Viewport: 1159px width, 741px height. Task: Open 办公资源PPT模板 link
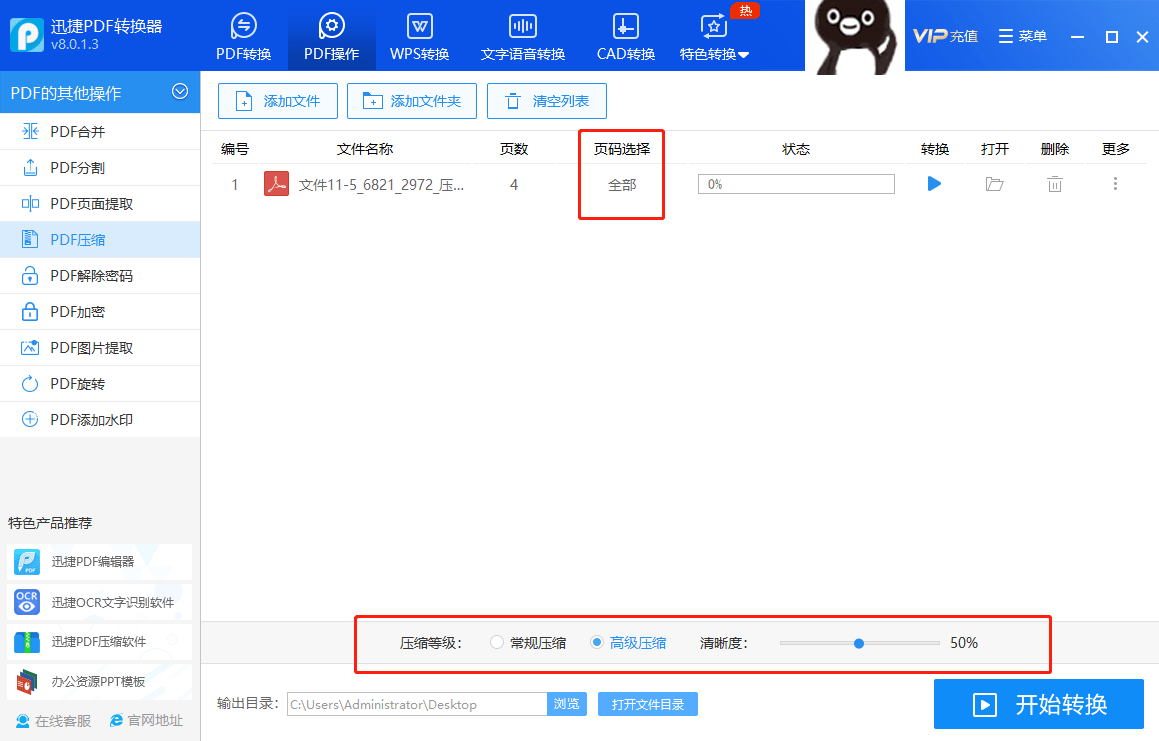pos(100,682)
